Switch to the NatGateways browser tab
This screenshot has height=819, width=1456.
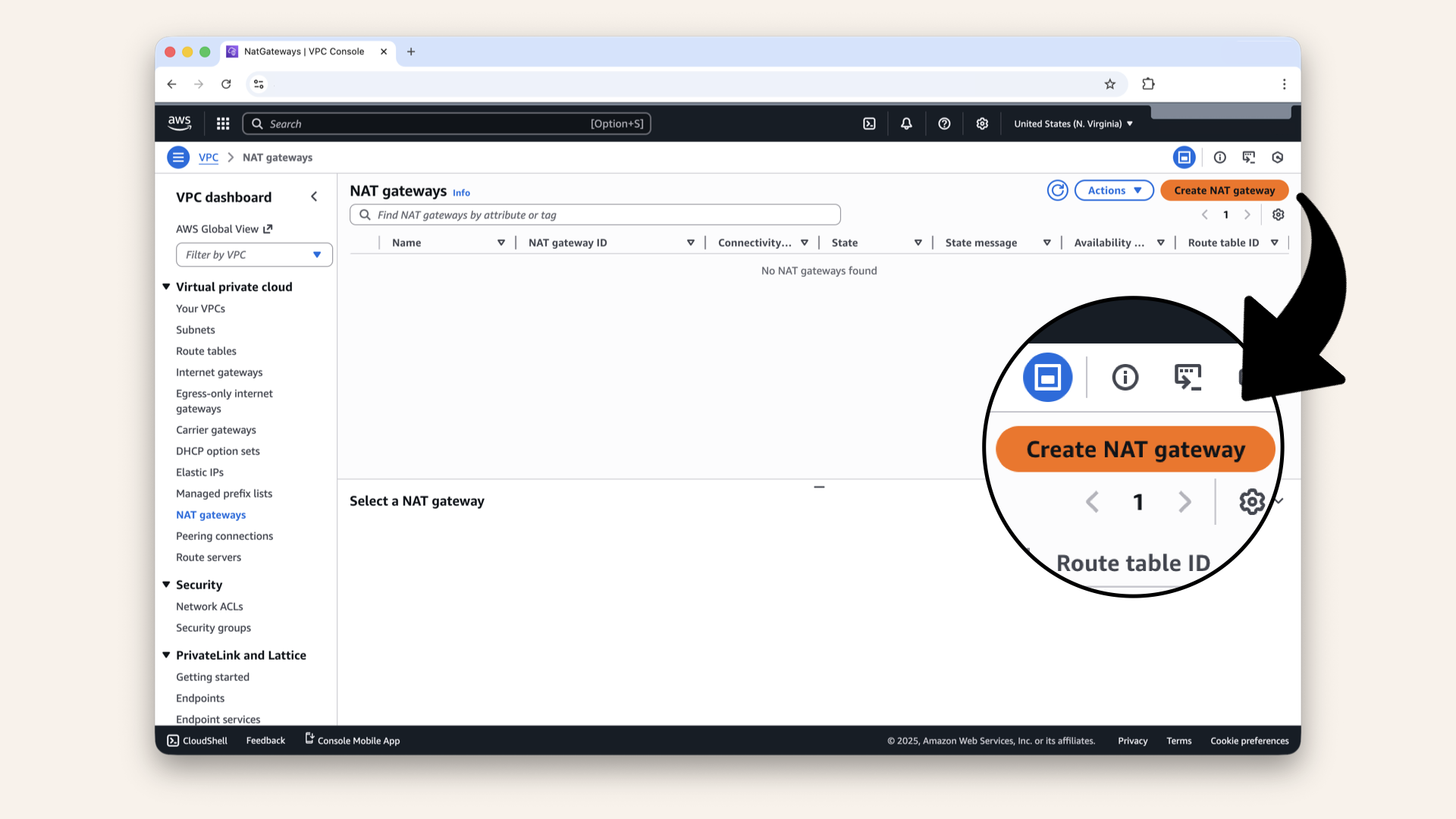(302, 52)
